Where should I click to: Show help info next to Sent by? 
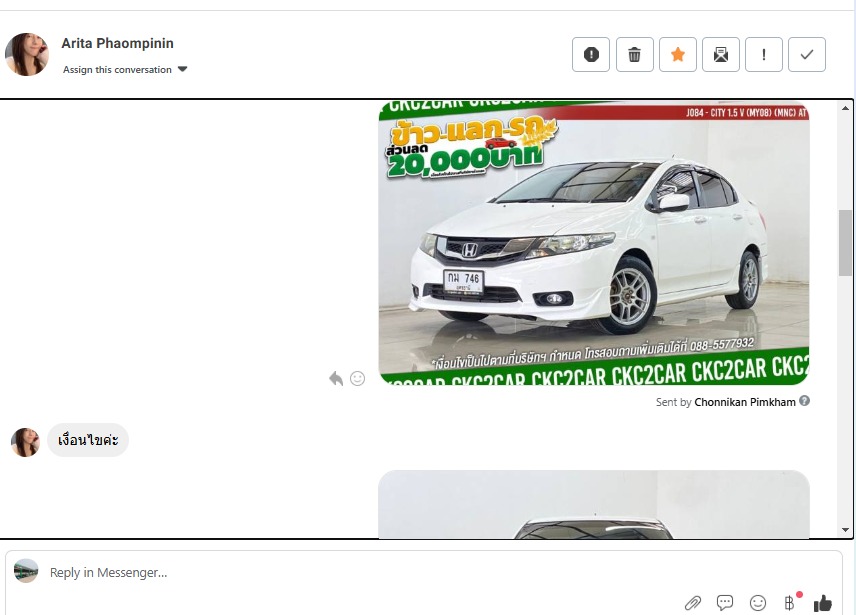(x=804, y=401)
